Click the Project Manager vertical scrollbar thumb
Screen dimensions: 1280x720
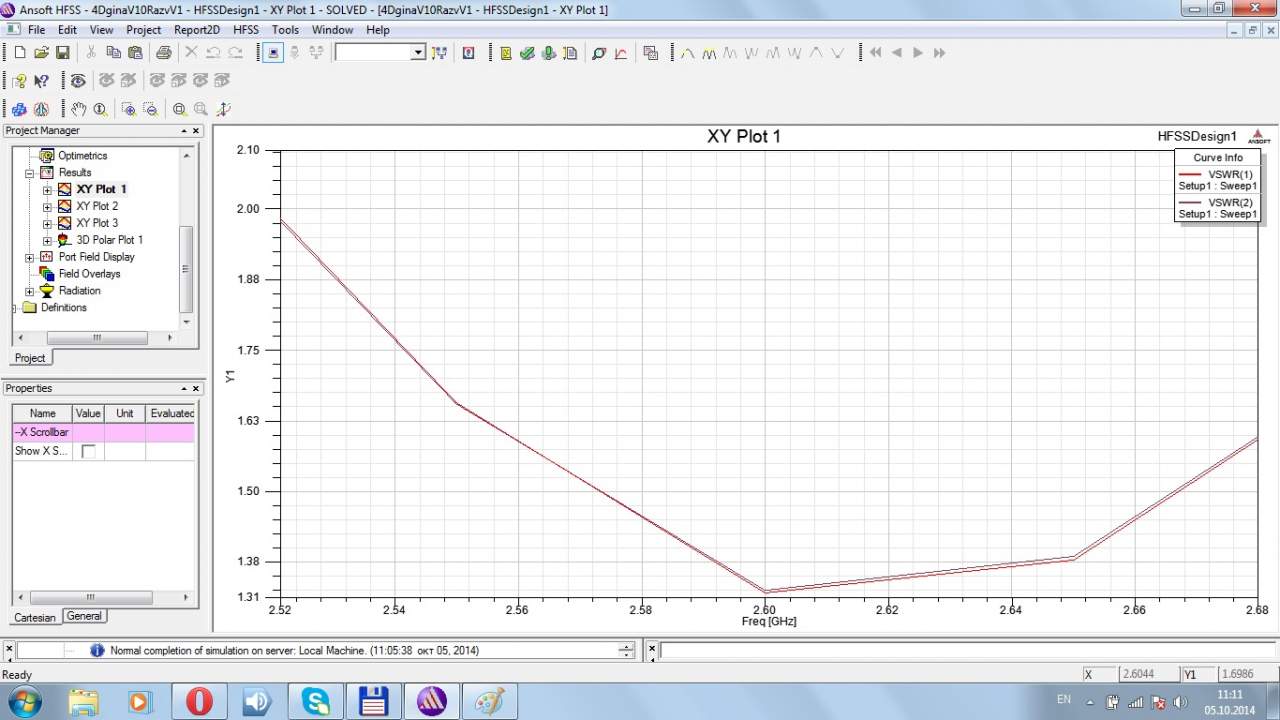point(185,268)
